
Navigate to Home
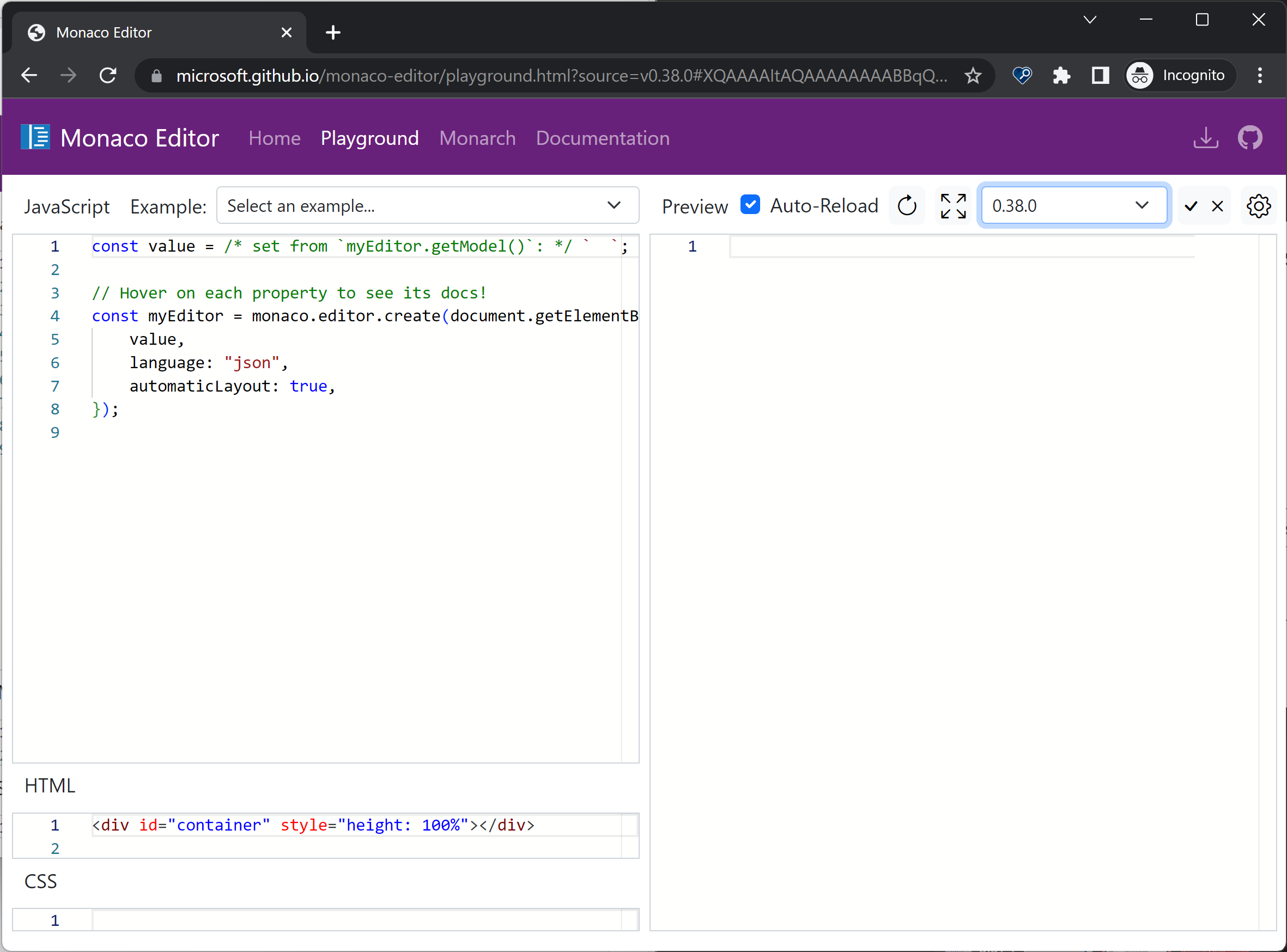point(275,138)
